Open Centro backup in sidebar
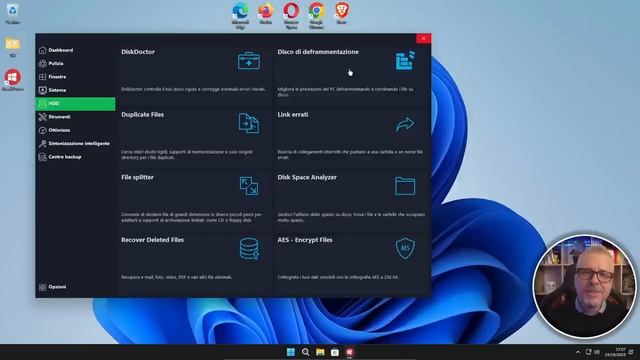This screenshot has width=640, height=360. pyautogui.click(x=76, y=157)
